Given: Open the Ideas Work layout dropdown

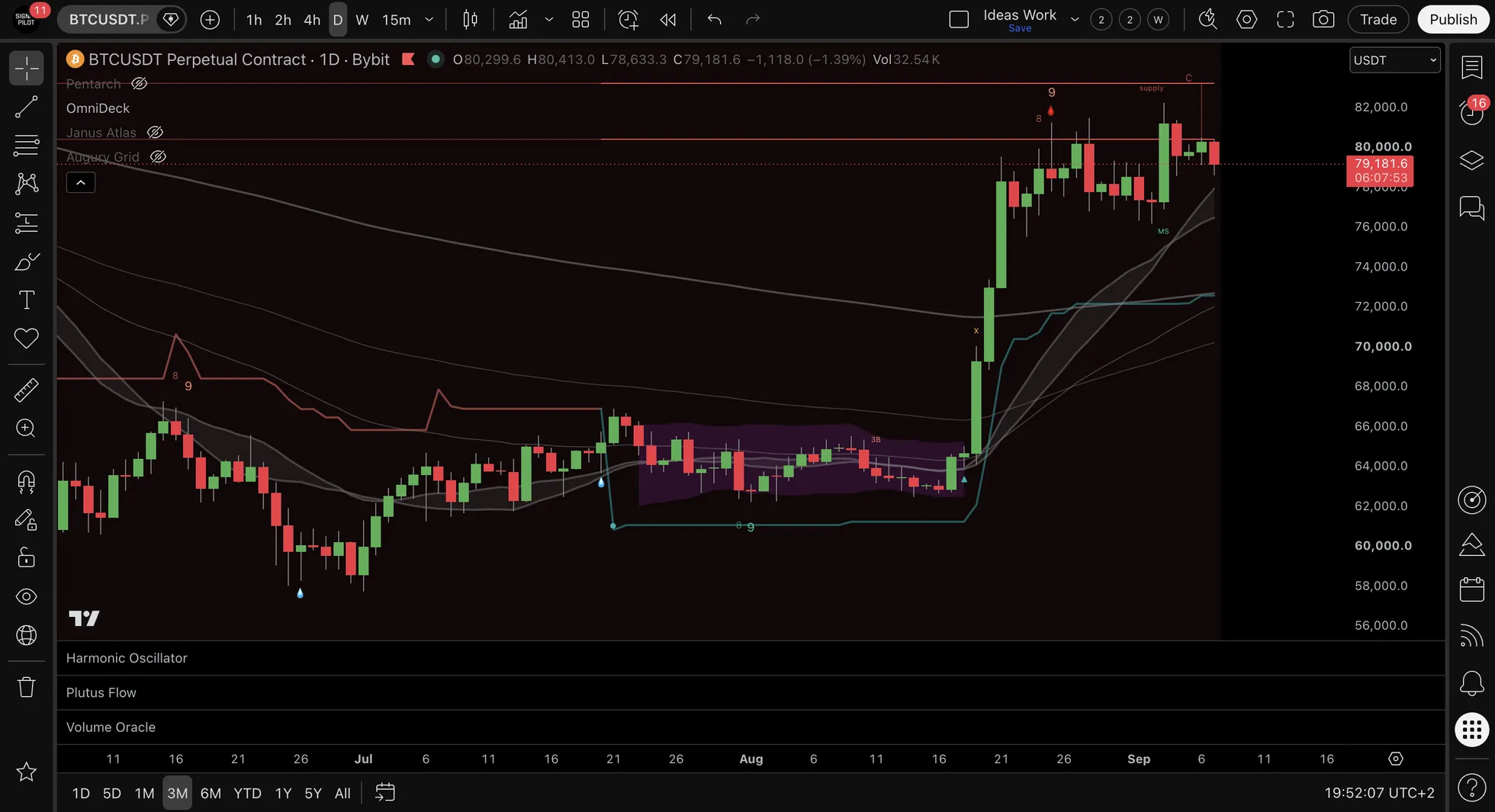Looking at the screenshot, I should click(x=1075, y=20).
